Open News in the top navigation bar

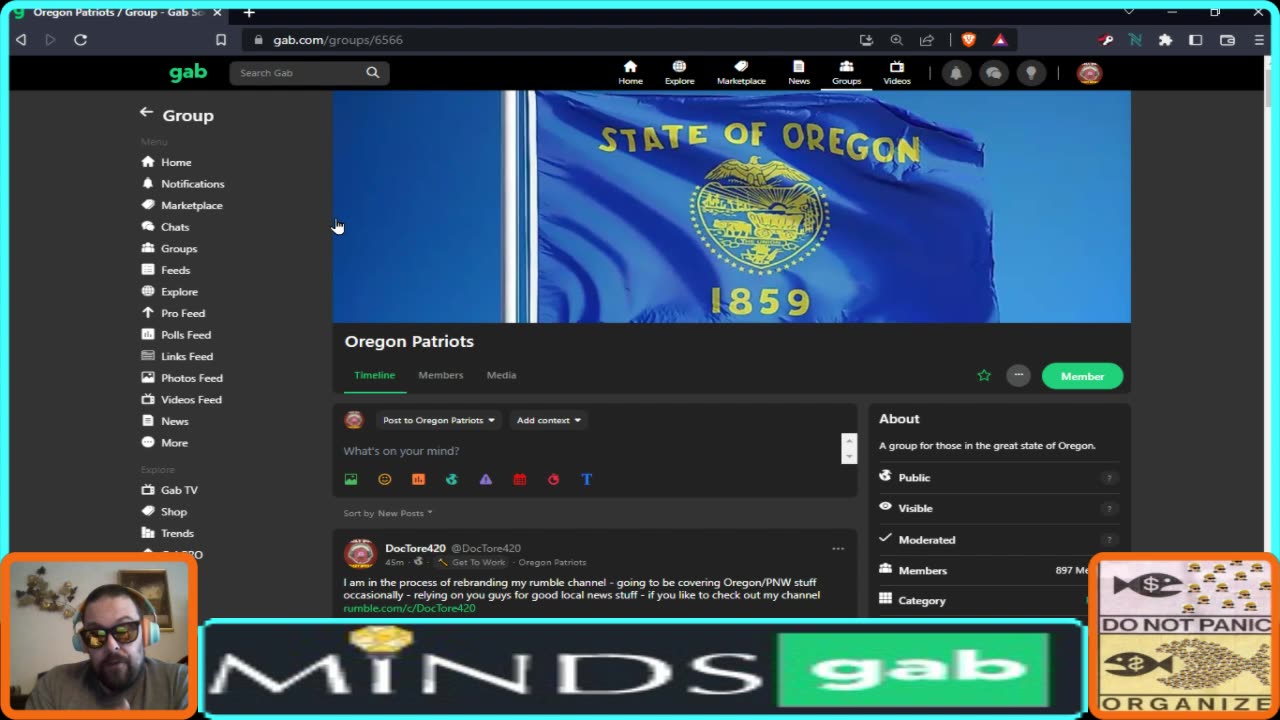(798, 73)
